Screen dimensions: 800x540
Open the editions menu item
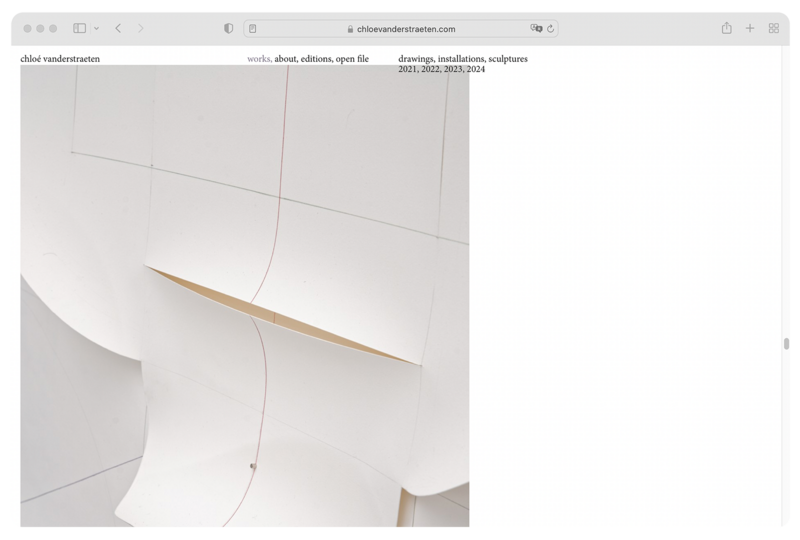317,59
